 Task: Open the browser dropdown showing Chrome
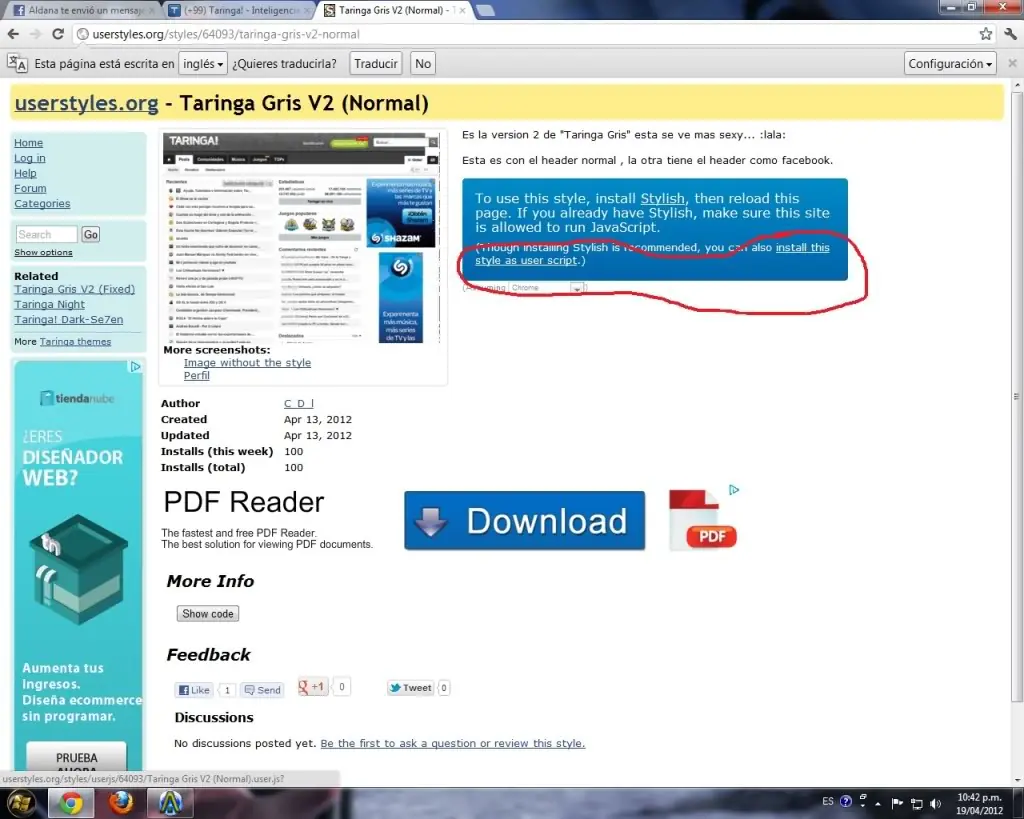pos(546,287)
